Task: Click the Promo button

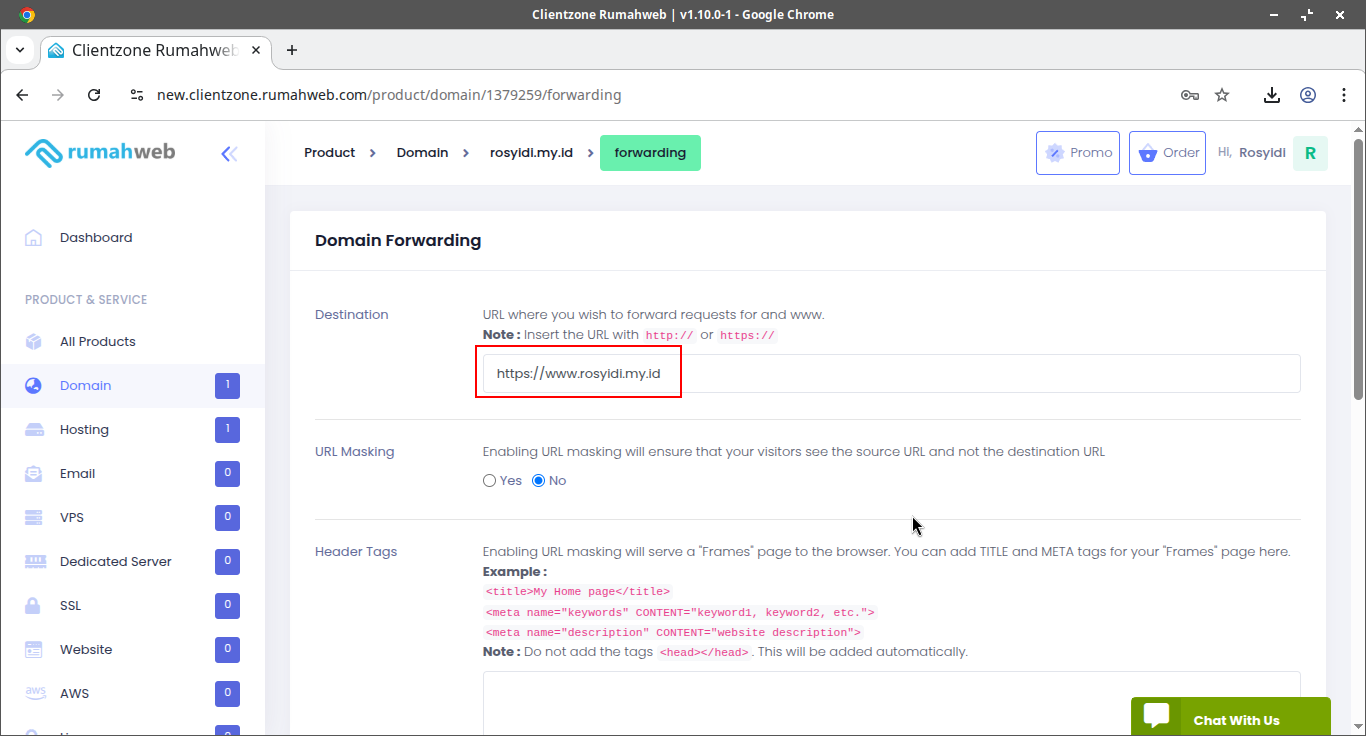Action: coord(1077,153)
